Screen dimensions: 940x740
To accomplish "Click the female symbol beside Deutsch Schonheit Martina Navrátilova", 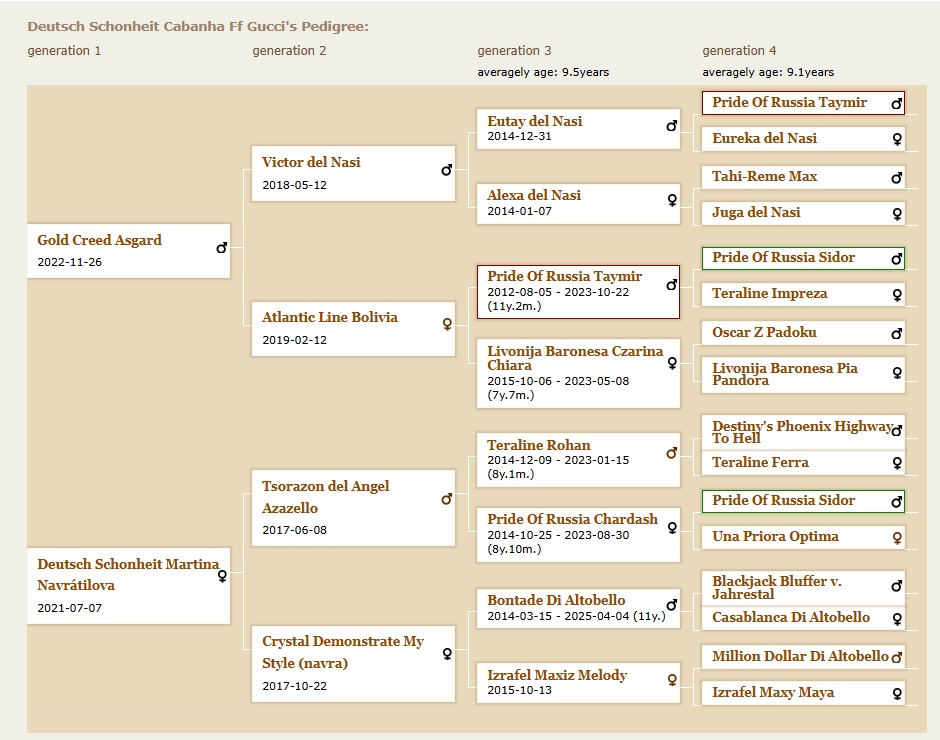I will tap(221, 576).
